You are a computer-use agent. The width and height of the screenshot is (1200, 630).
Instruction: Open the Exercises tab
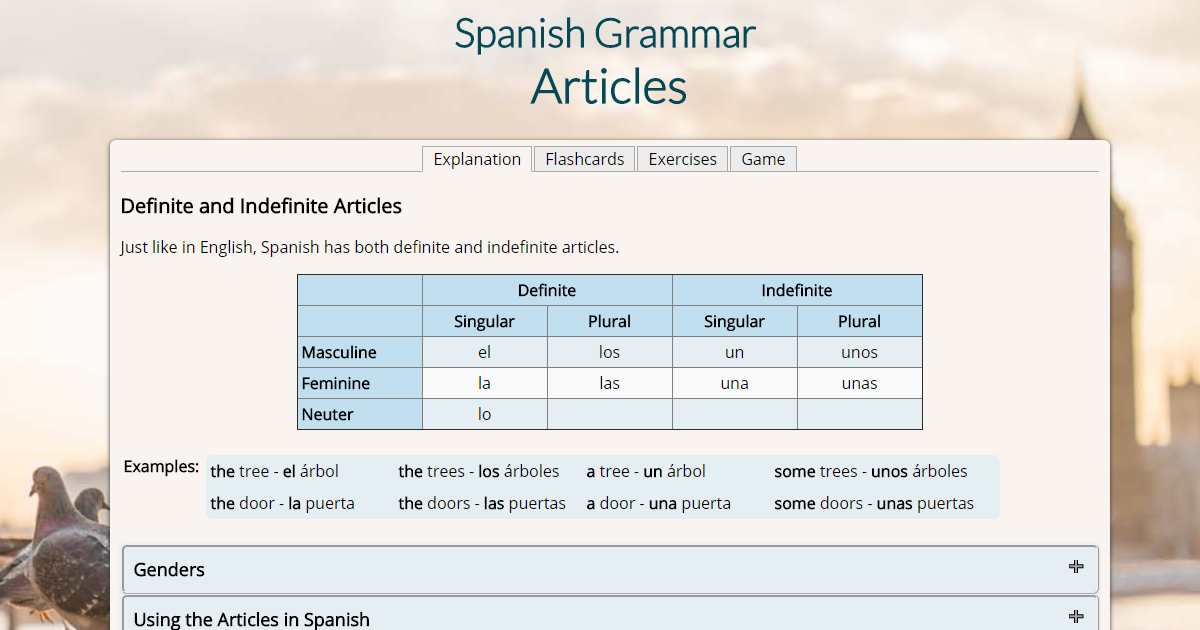(682, 158)
